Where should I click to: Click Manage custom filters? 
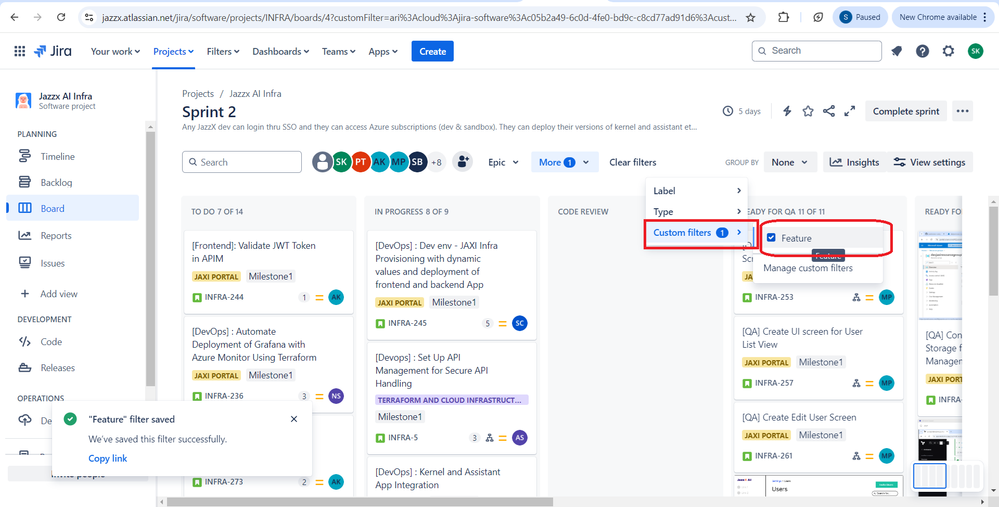[808, 268]
